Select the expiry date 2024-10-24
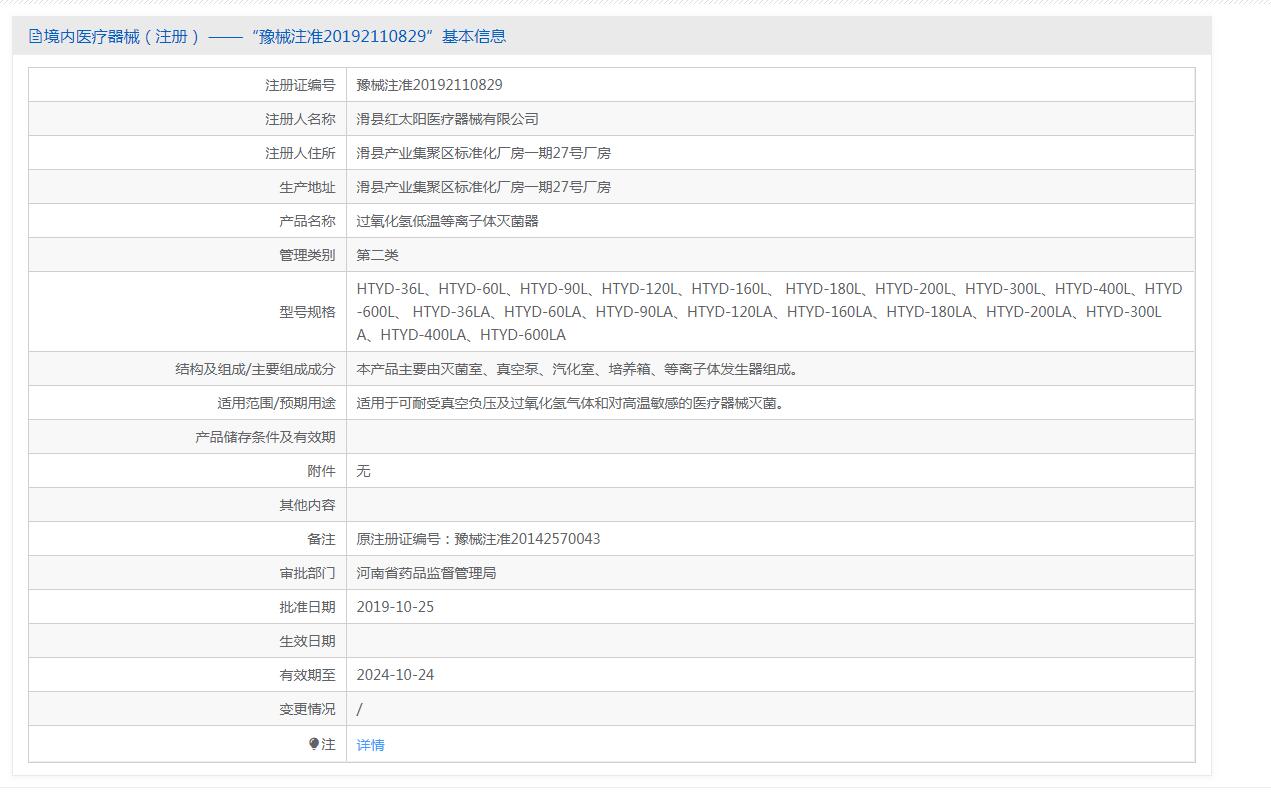 (395, 675)
